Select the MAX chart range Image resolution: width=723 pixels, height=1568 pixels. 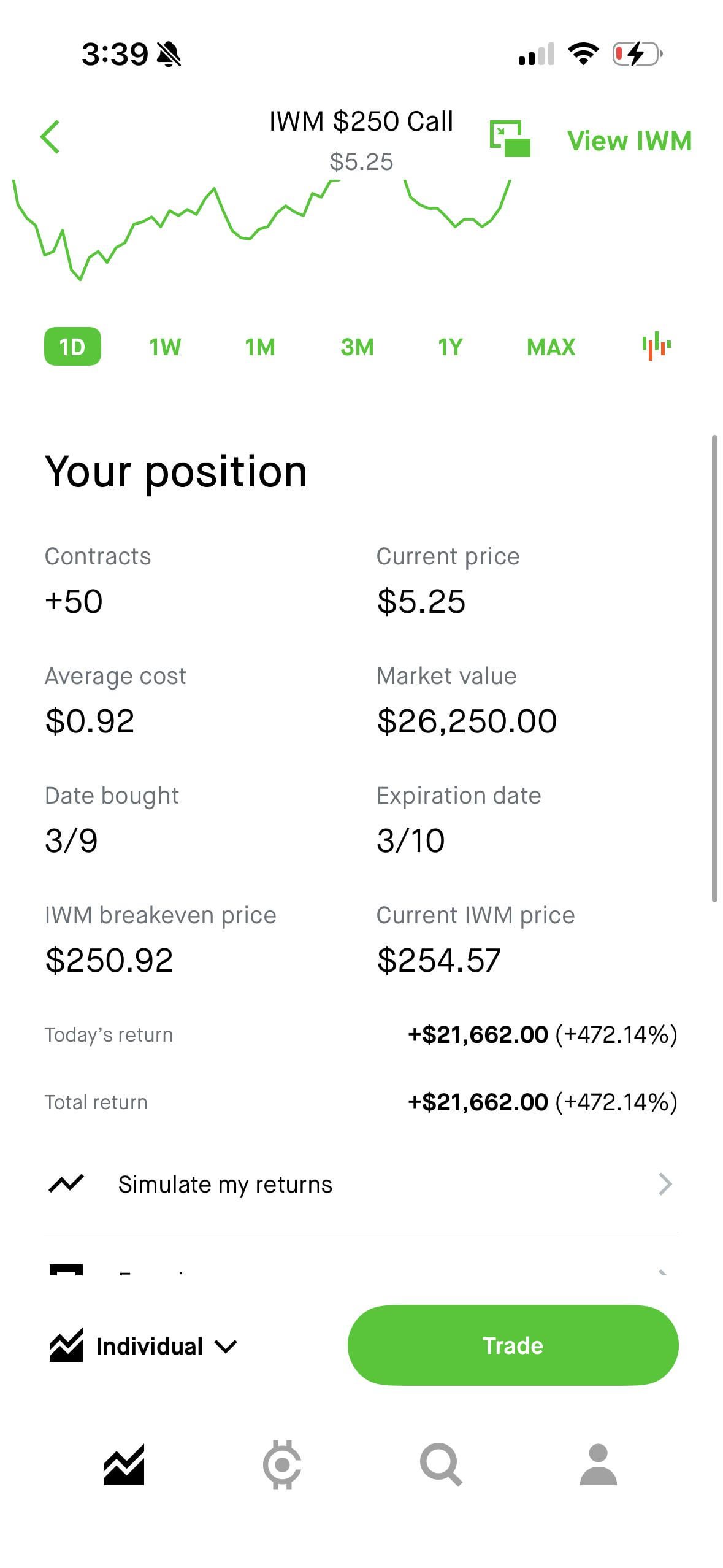[551, 347]
